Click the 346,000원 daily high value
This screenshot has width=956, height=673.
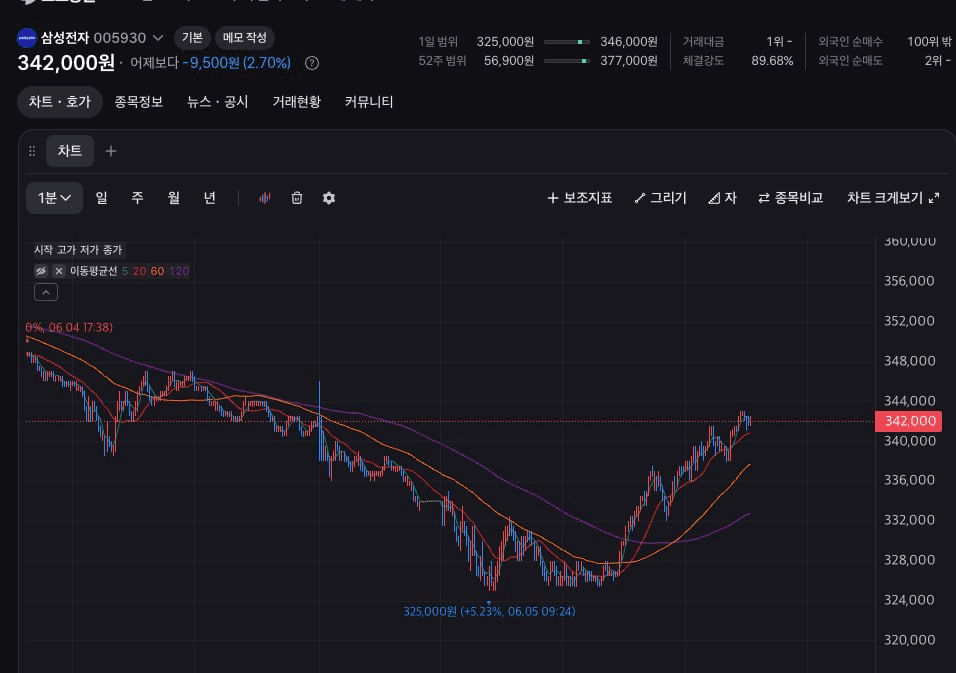tap(629, 41)
